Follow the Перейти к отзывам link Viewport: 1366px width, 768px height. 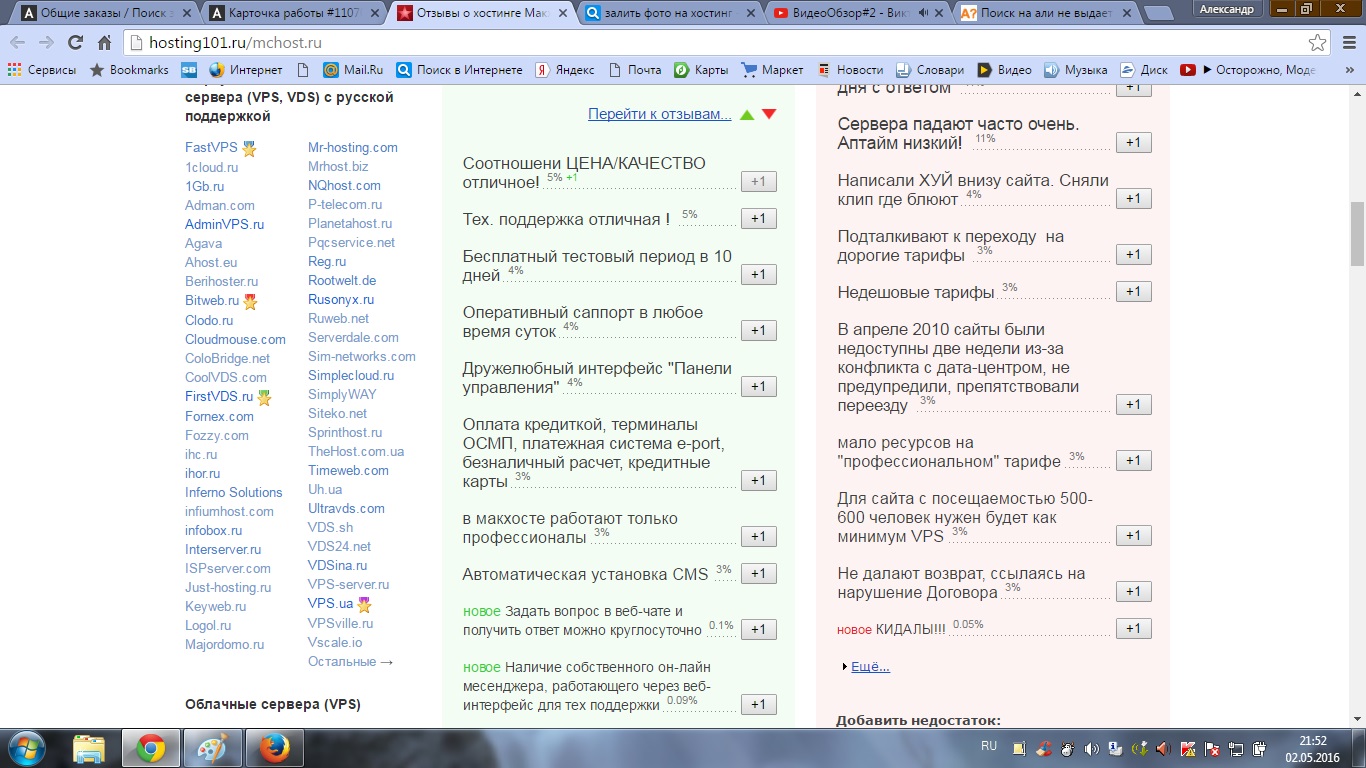pyautogui.click(x=660, y=114)
